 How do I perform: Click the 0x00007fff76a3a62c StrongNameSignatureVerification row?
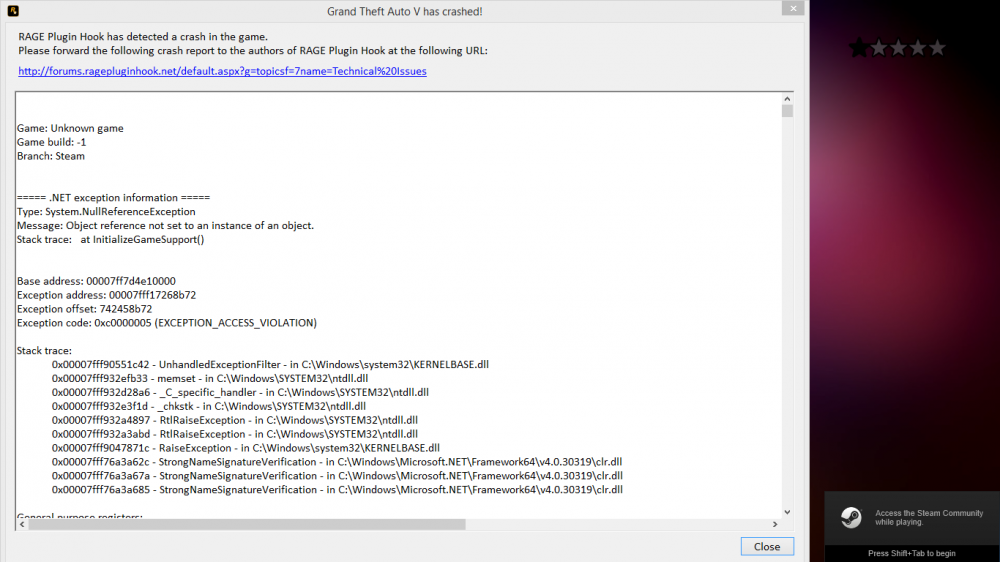(x=337, y=462)
